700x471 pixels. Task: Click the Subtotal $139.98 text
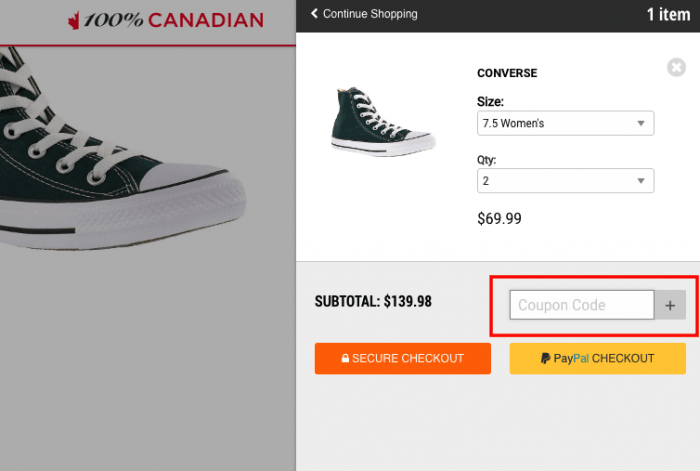coord(373,301)
